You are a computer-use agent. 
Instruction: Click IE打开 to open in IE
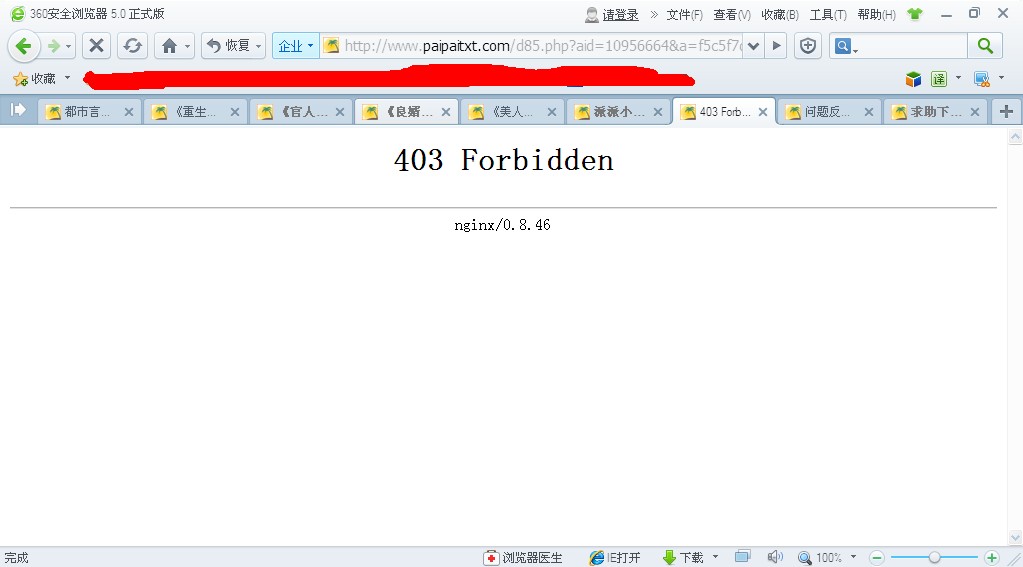(615, 558)
